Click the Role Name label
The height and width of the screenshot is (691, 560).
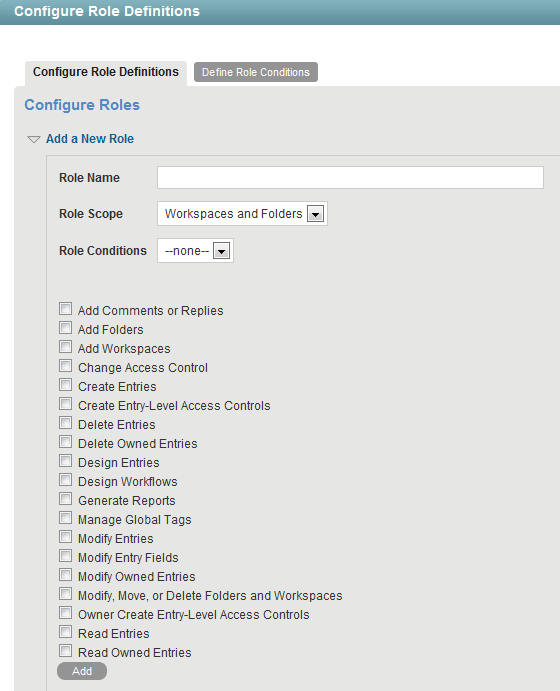tap(89, 178)
